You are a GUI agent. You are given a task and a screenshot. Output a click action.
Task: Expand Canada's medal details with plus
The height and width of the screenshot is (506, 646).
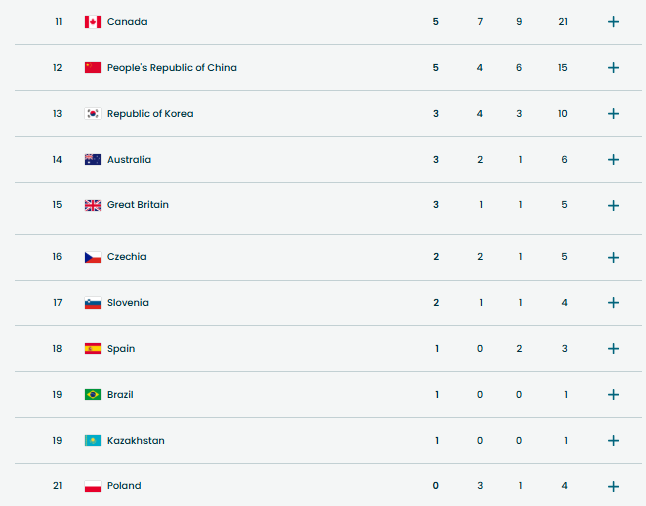[x=613, y=22]
